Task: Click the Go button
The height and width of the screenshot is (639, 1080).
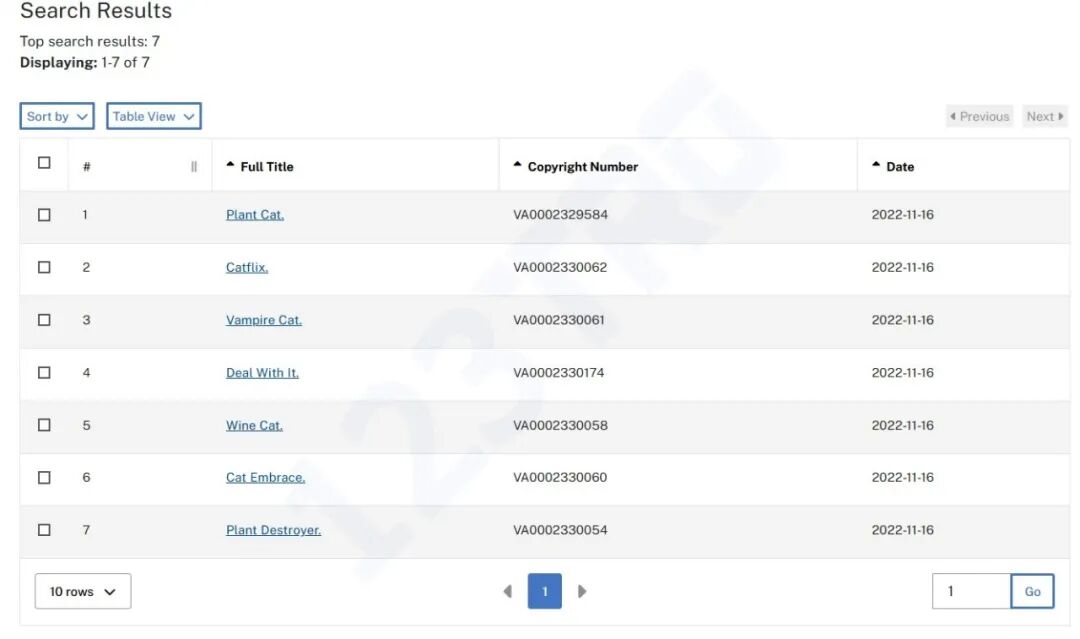Action: coord(1032,591)
